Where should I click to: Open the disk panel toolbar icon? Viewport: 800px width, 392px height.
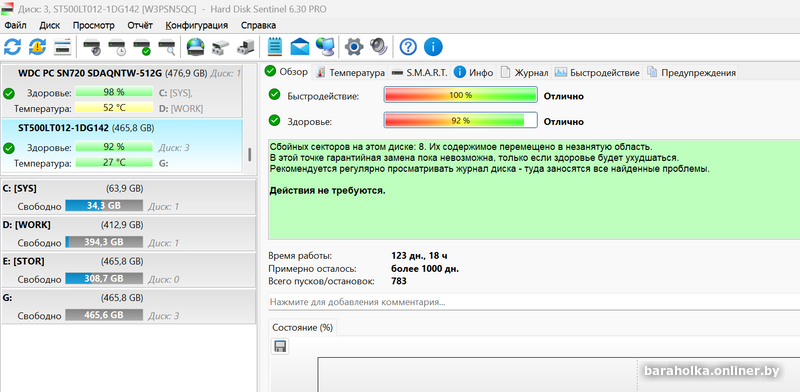(x=62, y=47)
